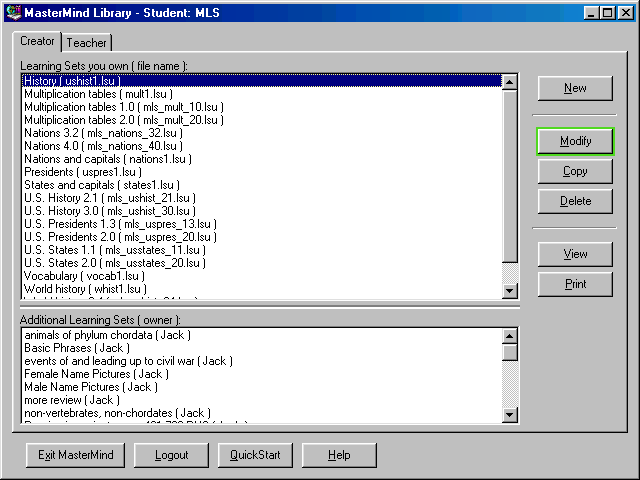The height and width of the screenshot is (480, 640).
Task: Open Help
Action: (339, 455)
